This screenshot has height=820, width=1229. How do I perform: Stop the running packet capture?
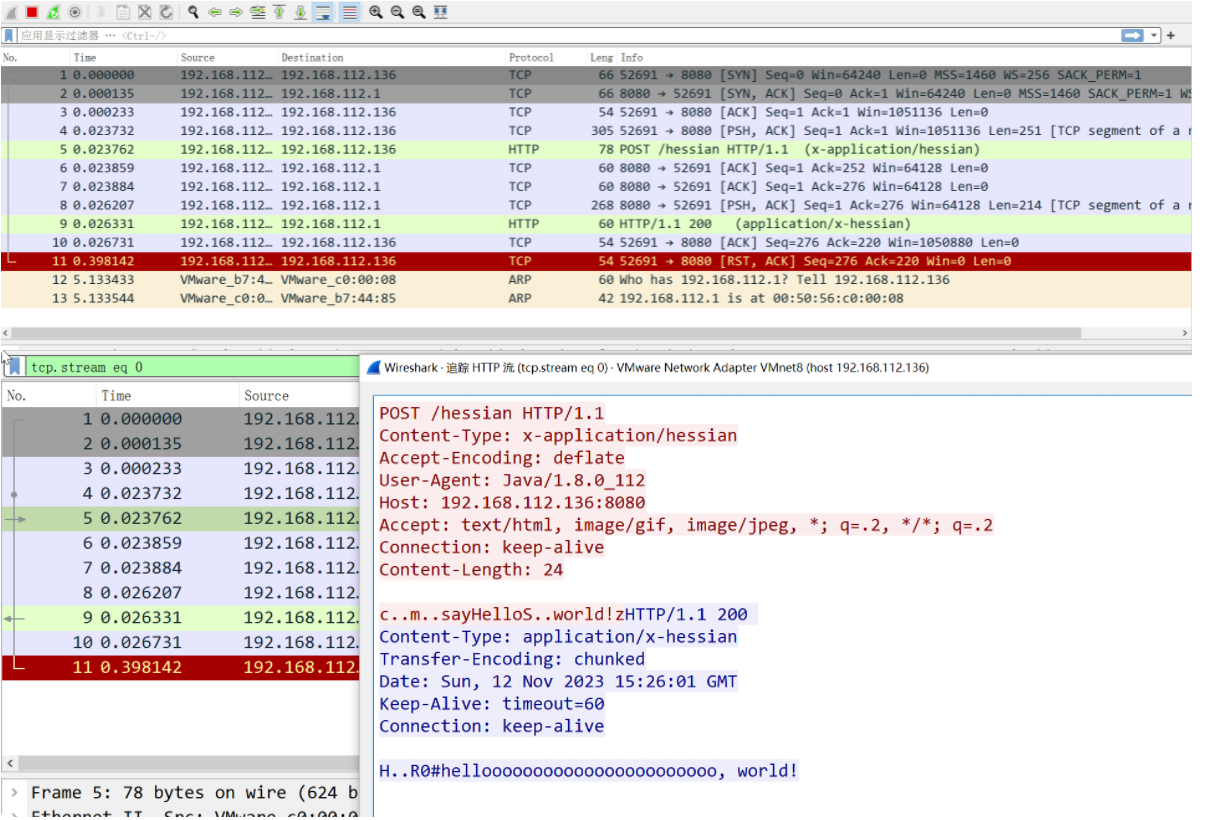click(x=32, y=12)
